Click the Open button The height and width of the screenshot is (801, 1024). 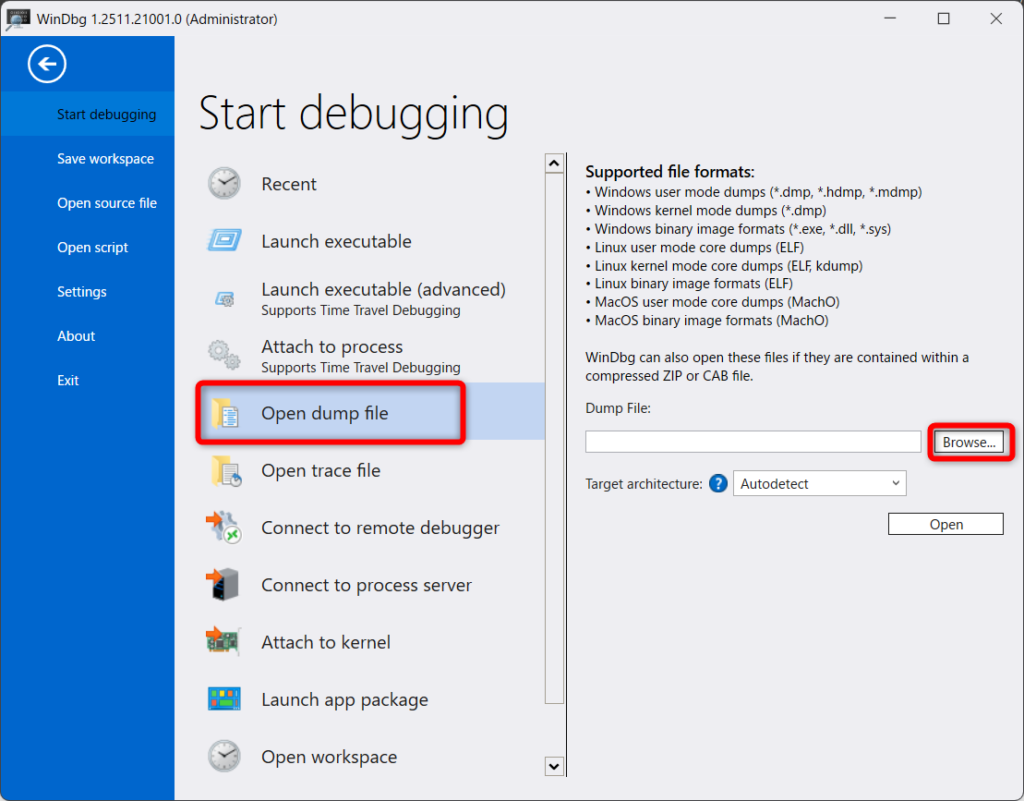click(x=945, y=524)
